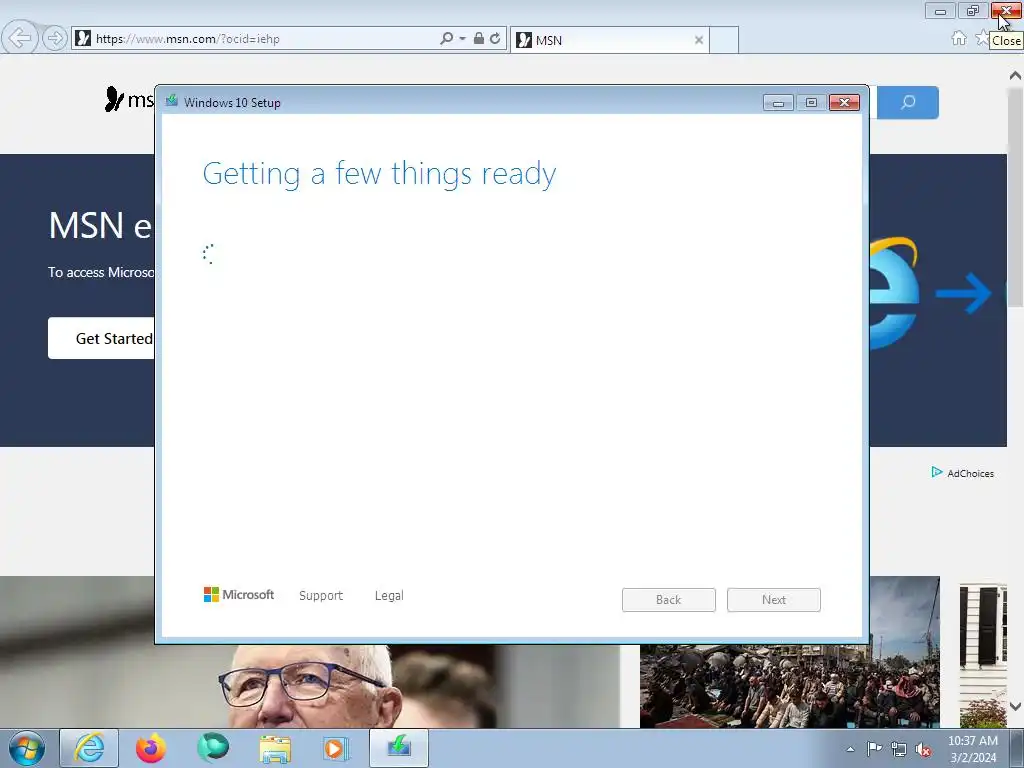The width and height of the screenshot is (1024, 768).
Task: Go back with Internet Explorer's back arrow
Action: click(20, 38)
